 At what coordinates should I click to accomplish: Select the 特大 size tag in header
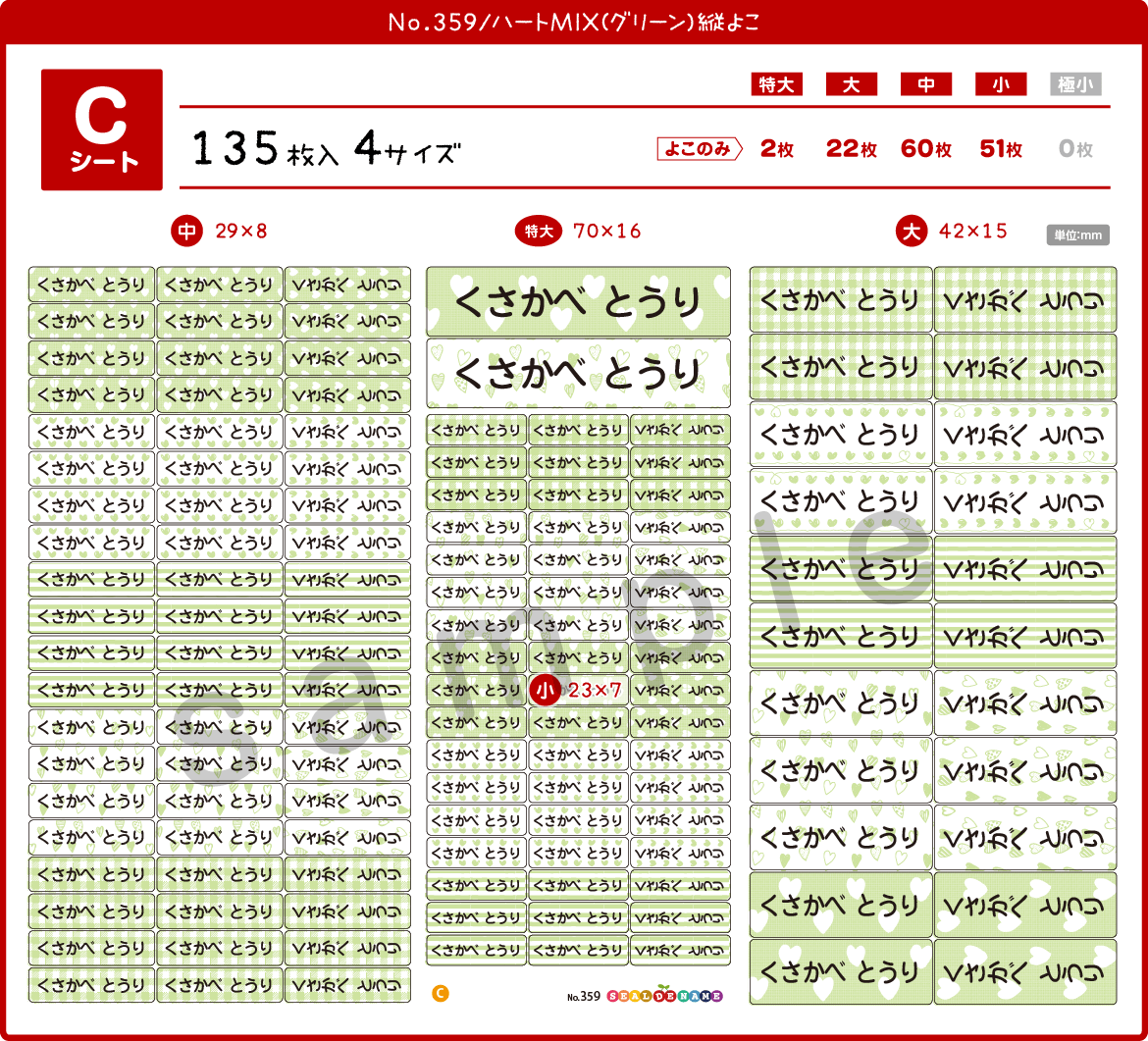(x=777, y=84)
